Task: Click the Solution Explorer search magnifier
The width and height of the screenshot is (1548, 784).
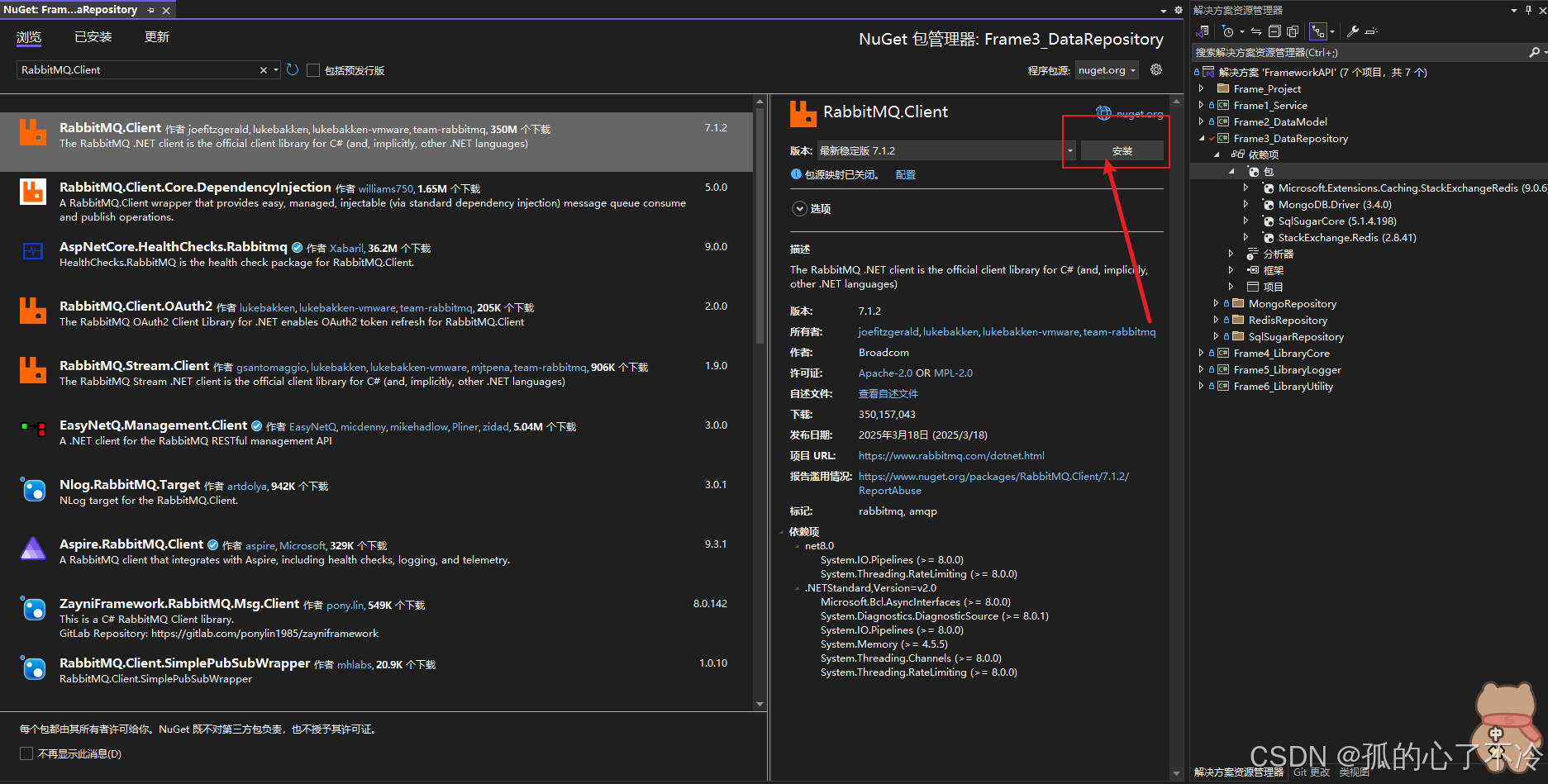Action: point(1534,52)
